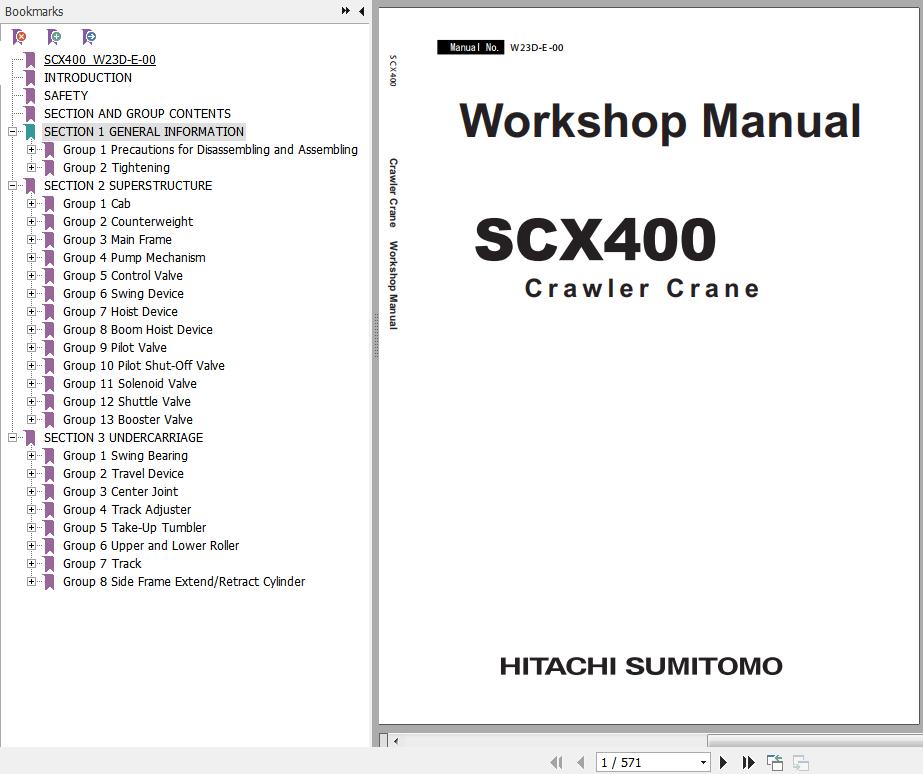Select Group 8 Side Frame Extend/Retract Cylinder
923x774 pixels.
[x=183, y=581]
